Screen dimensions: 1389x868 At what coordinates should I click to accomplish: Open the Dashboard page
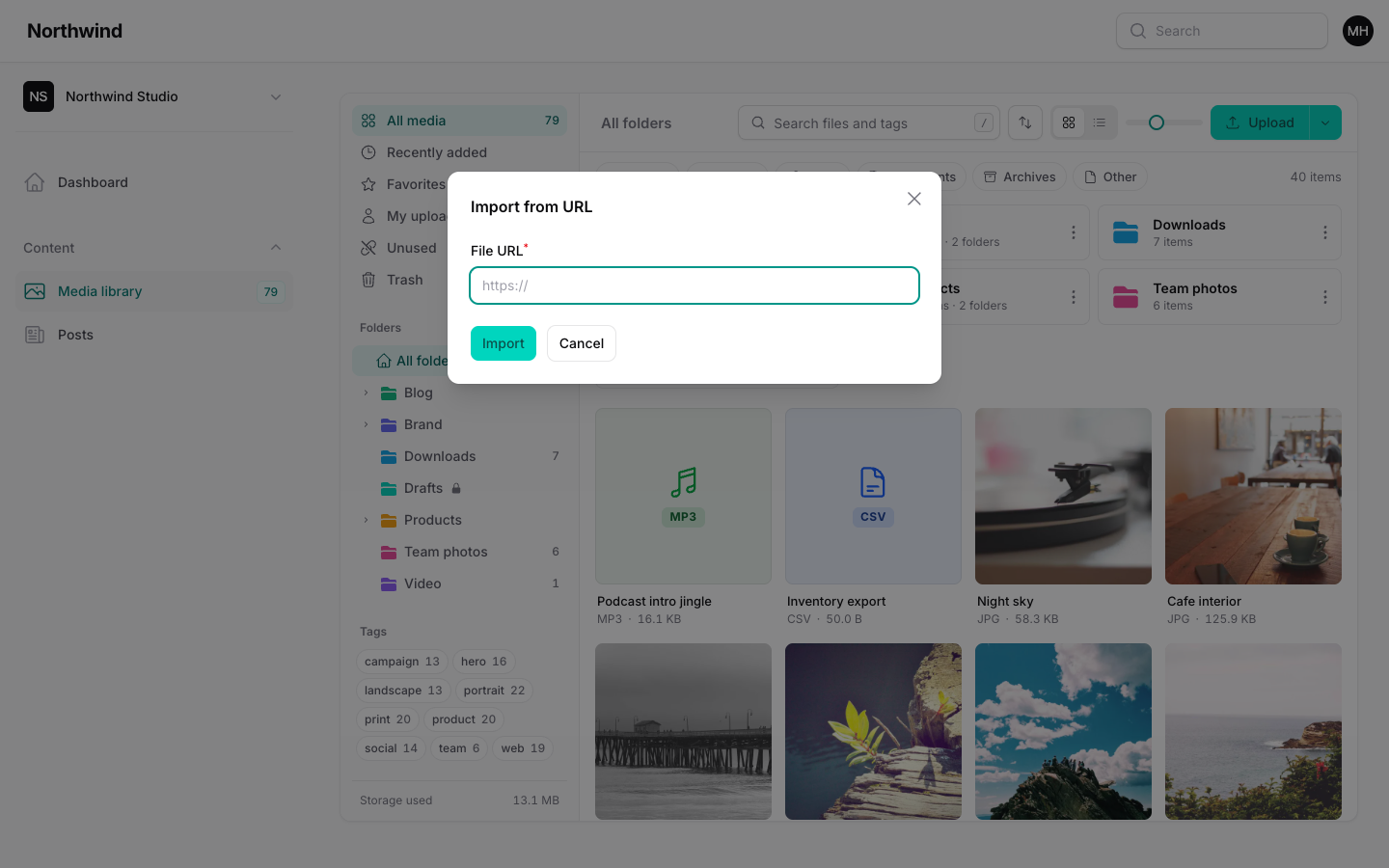pyautogui.click(x=154, y=182)
